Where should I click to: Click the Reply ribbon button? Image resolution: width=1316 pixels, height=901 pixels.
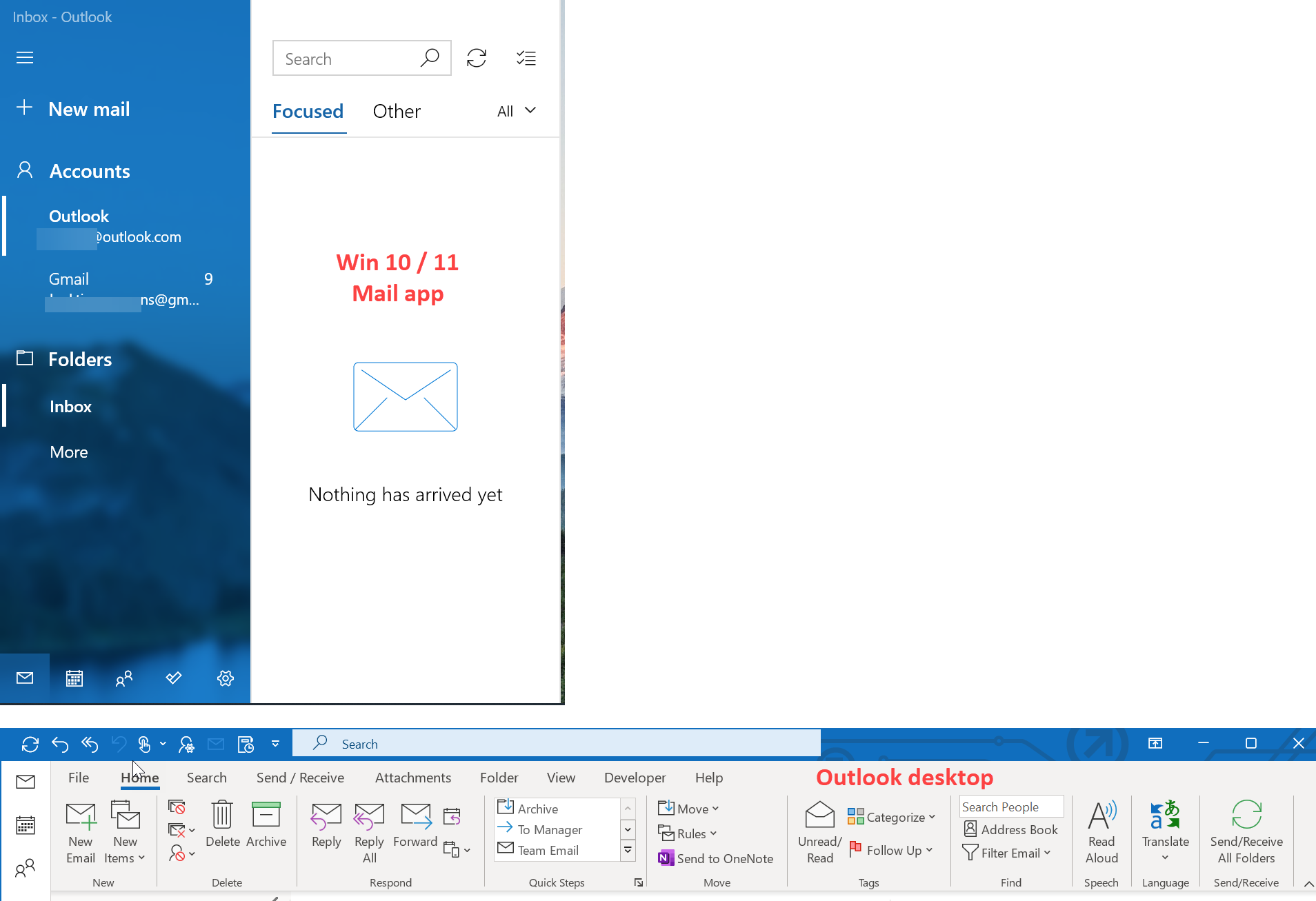326,824
